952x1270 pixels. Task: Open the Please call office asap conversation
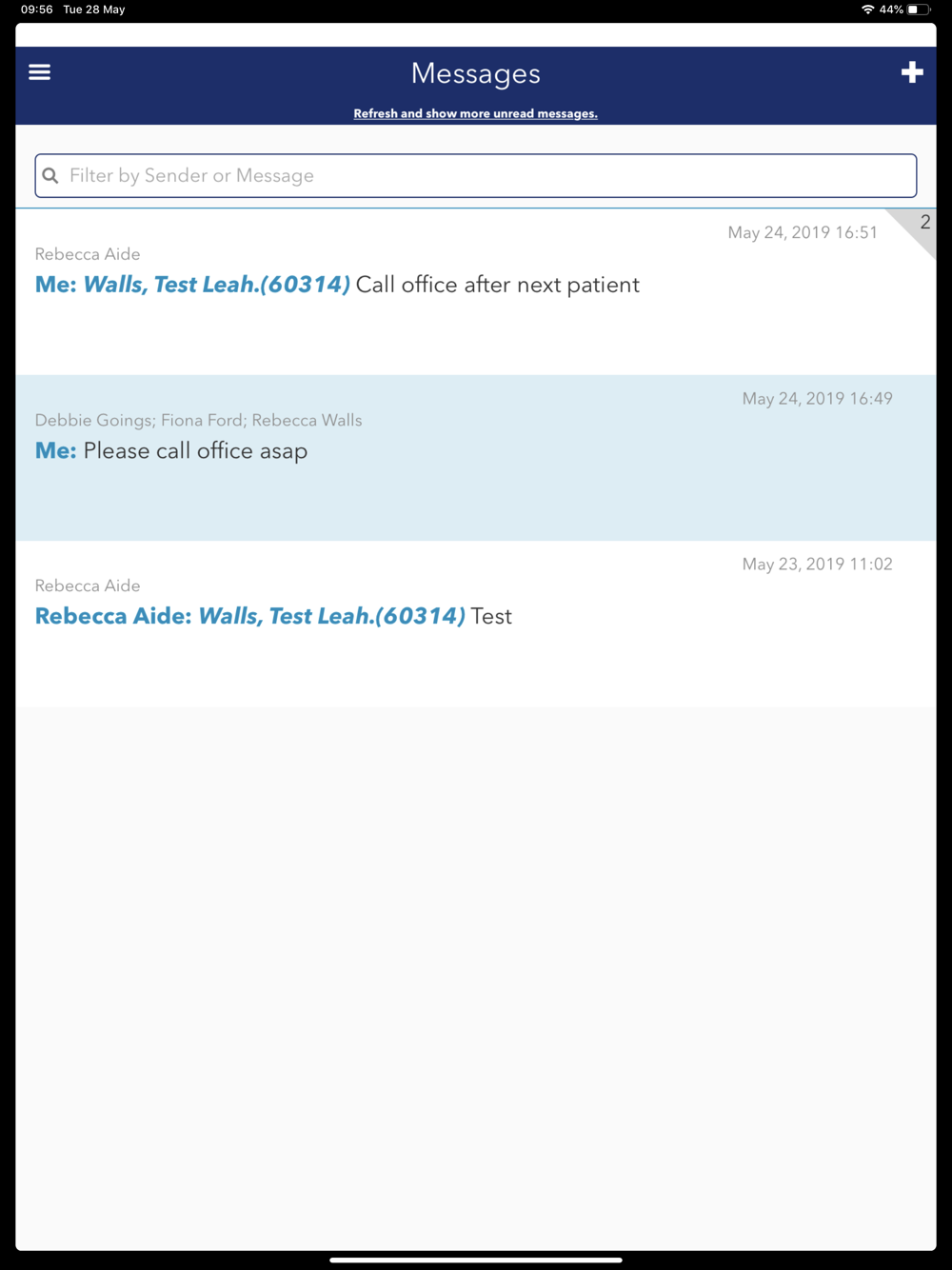[476, 458]
